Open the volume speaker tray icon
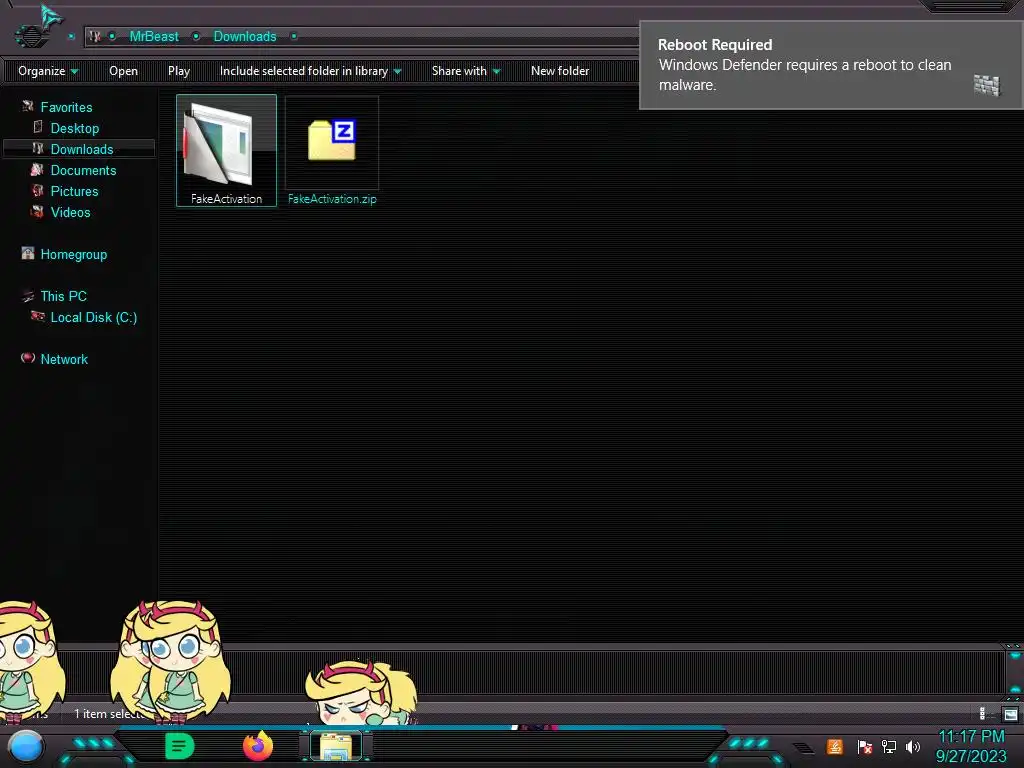 pos(913,746)
